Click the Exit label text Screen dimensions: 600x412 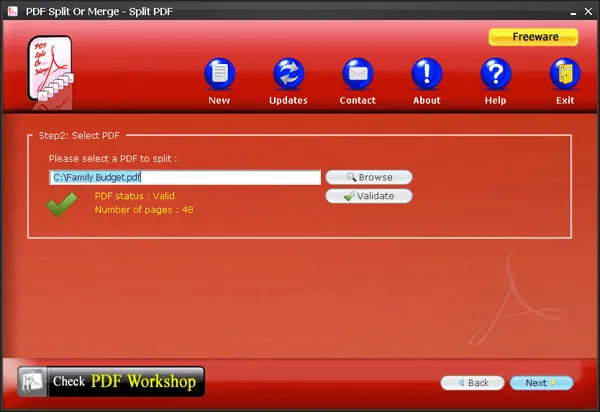[565, 100]
